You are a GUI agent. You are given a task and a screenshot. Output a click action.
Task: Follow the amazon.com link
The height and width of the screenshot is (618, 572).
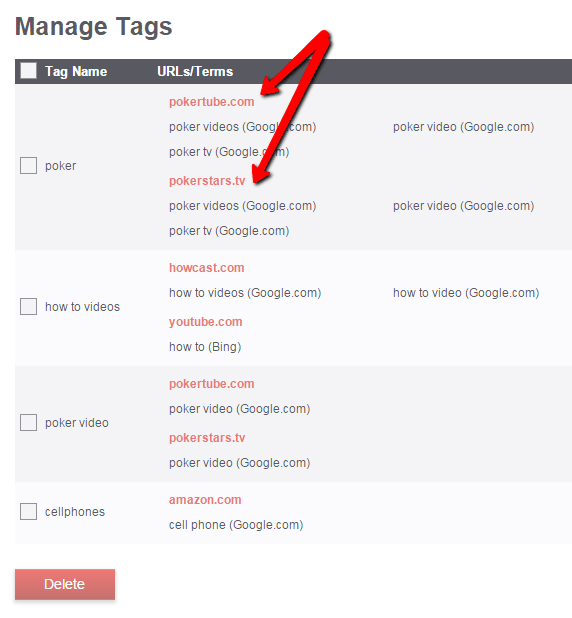click(205, 500)
